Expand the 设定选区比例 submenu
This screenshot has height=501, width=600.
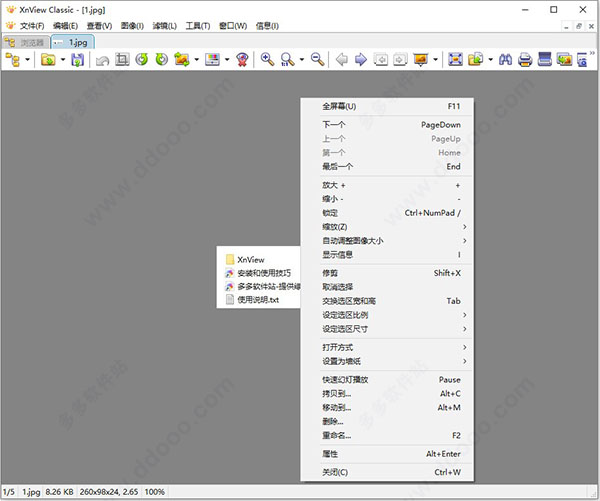387,315
